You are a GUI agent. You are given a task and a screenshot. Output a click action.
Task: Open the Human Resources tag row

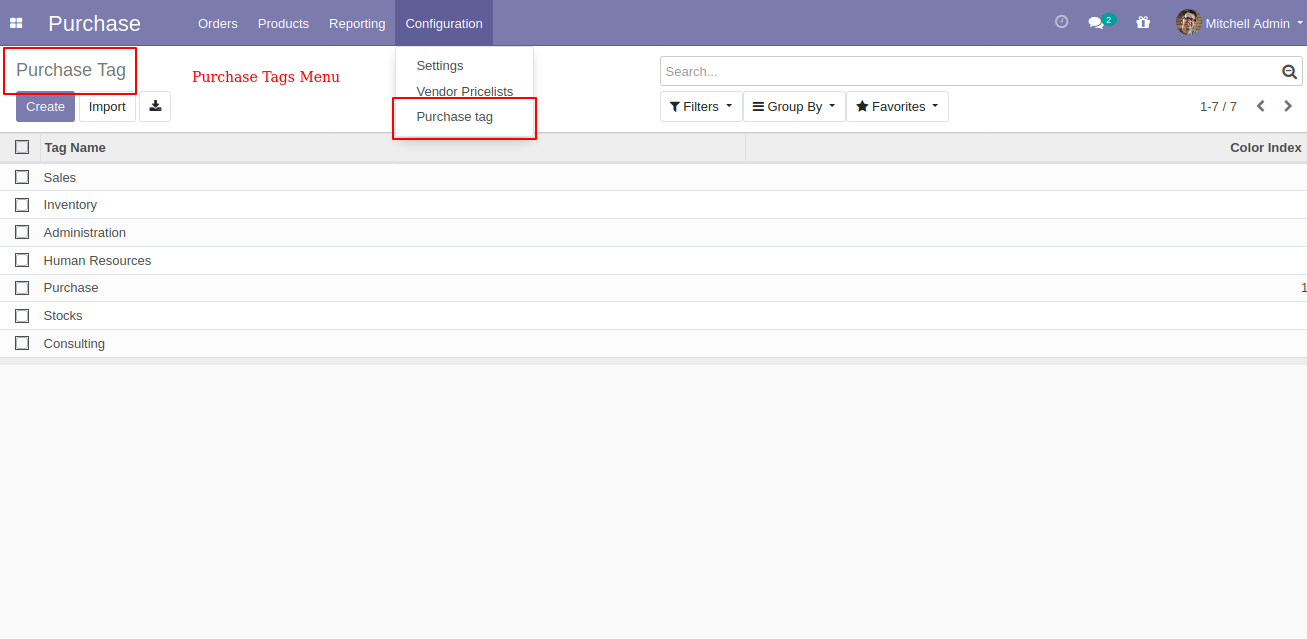[653, 260]
